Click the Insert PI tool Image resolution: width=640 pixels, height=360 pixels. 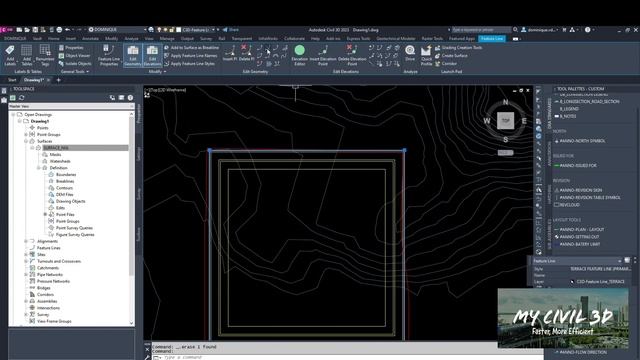click(230, 53)
